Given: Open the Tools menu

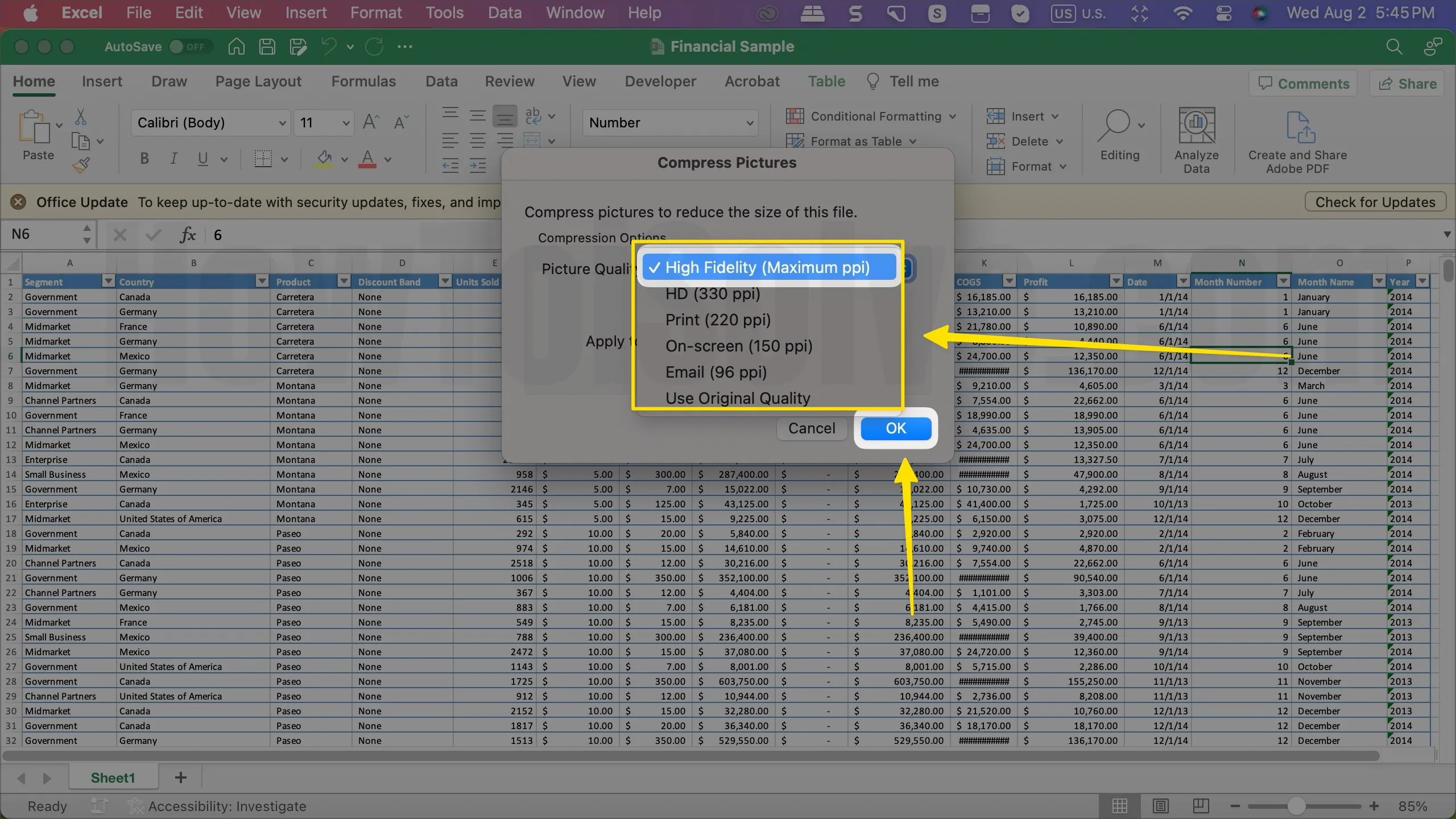Looking at the screenshot, I should pyautogui.click(x=444, y=13).
